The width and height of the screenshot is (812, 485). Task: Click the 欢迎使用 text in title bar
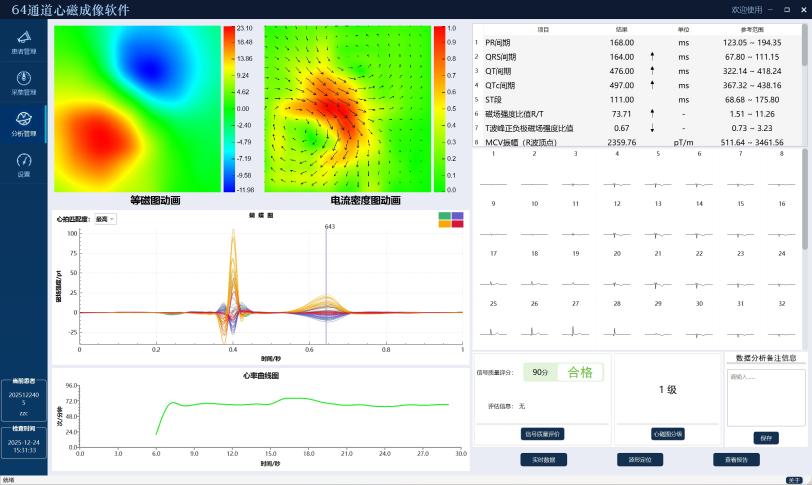(x=746, y=10)
